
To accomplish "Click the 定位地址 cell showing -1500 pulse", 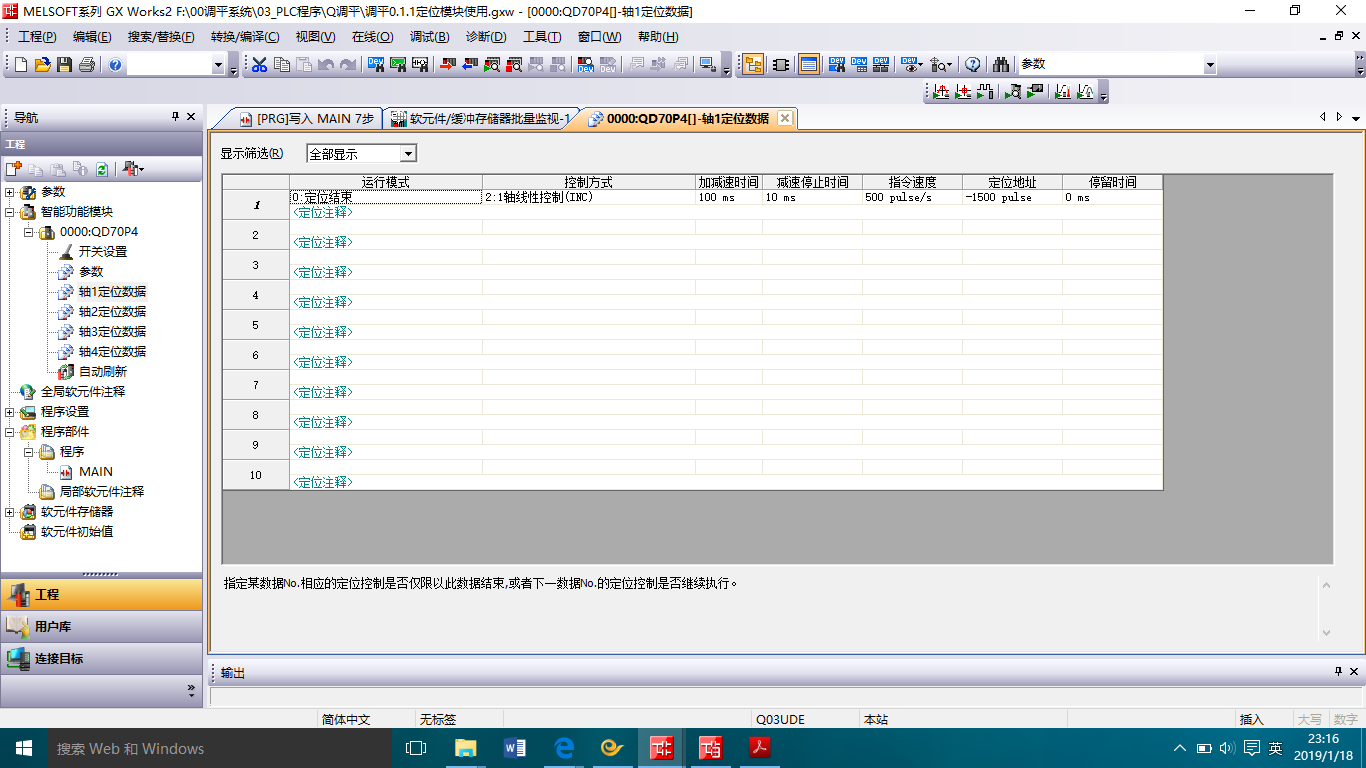I will [x=1011, y=198].
